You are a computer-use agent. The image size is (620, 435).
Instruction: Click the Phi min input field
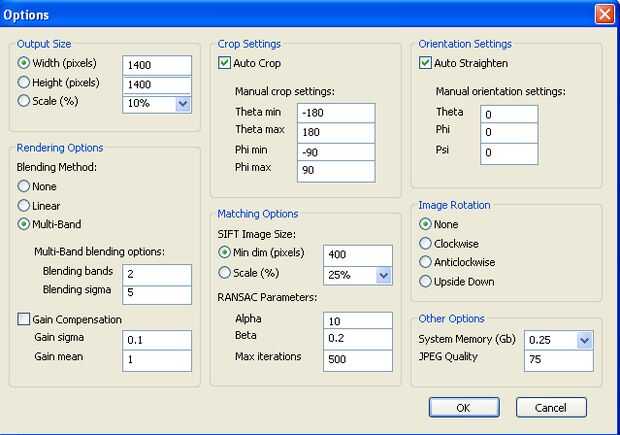tap(336, 152)
